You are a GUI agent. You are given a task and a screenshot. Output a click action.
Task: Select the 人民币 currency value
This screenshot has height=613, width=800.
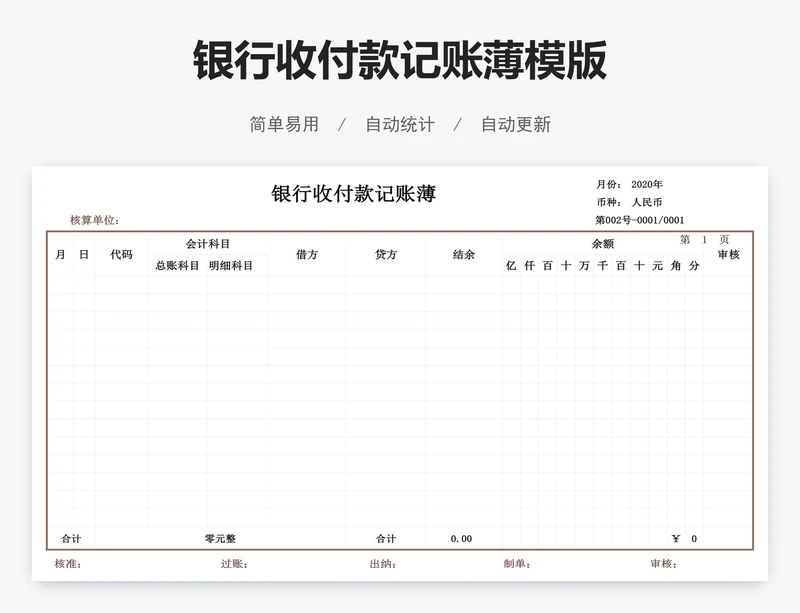click(647, 202)
